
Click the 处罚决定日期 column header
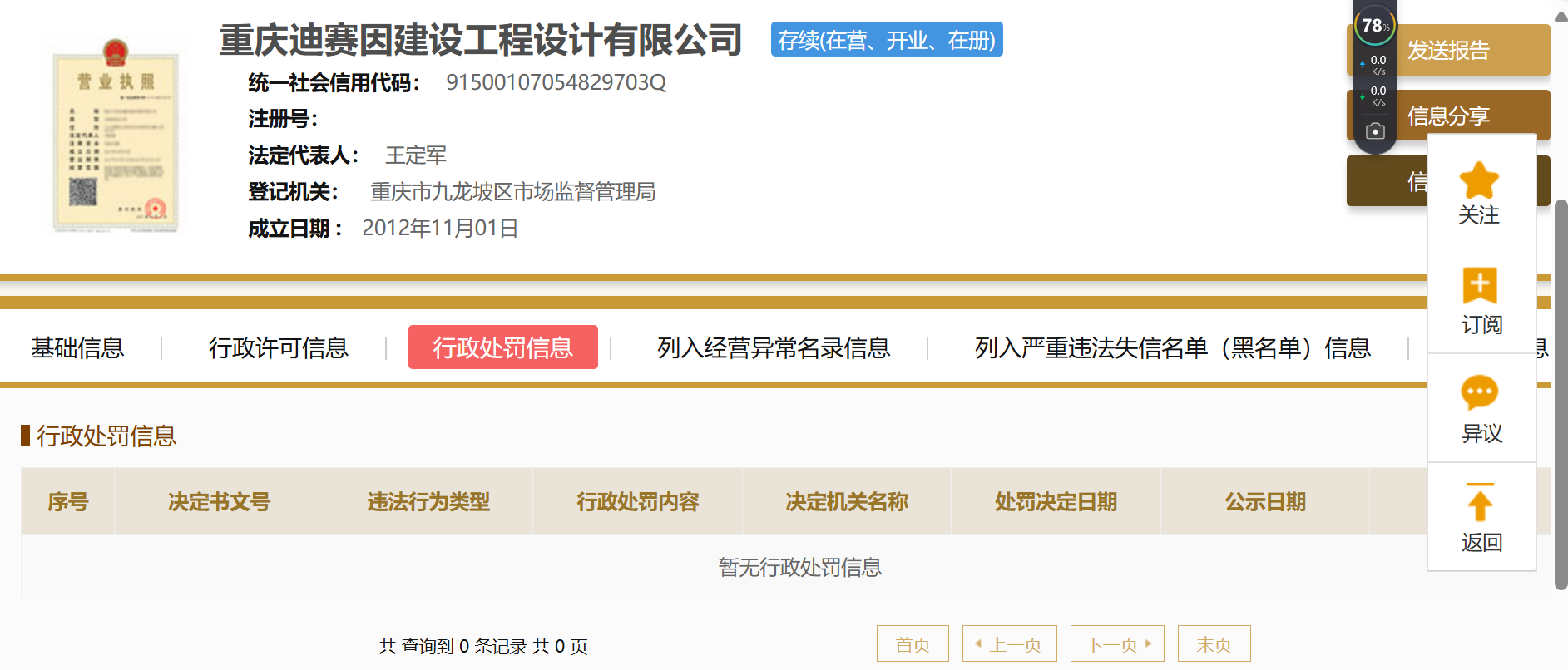tap(1056, 501)
